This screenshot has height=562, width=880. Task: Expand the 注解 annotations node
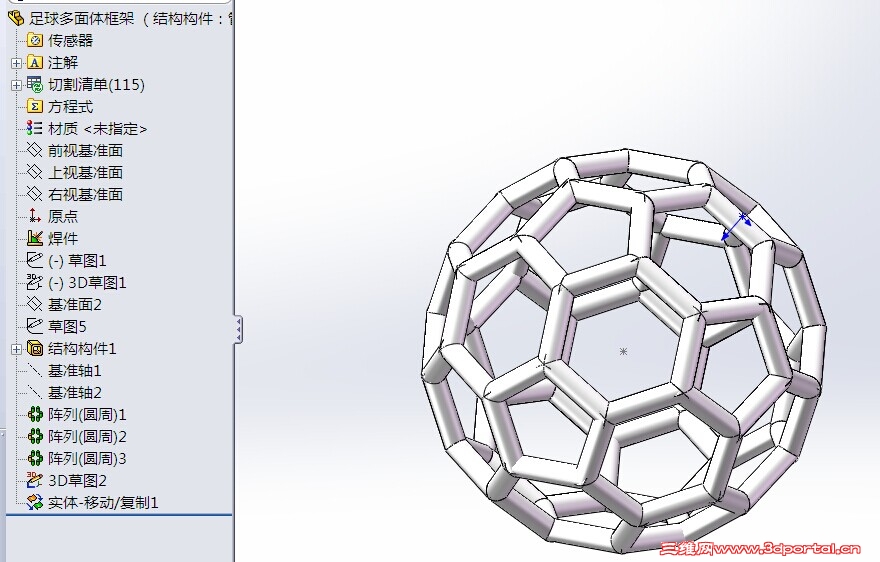(x=16, y=63)
